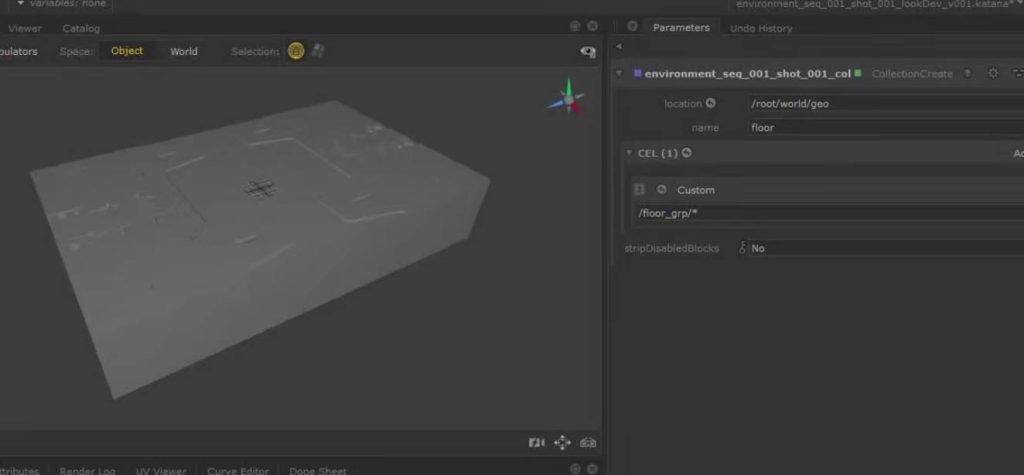This screenshot has width=1024, height=475.
Task: Open the Curve Editor tab
Action: tap(238, 470)
